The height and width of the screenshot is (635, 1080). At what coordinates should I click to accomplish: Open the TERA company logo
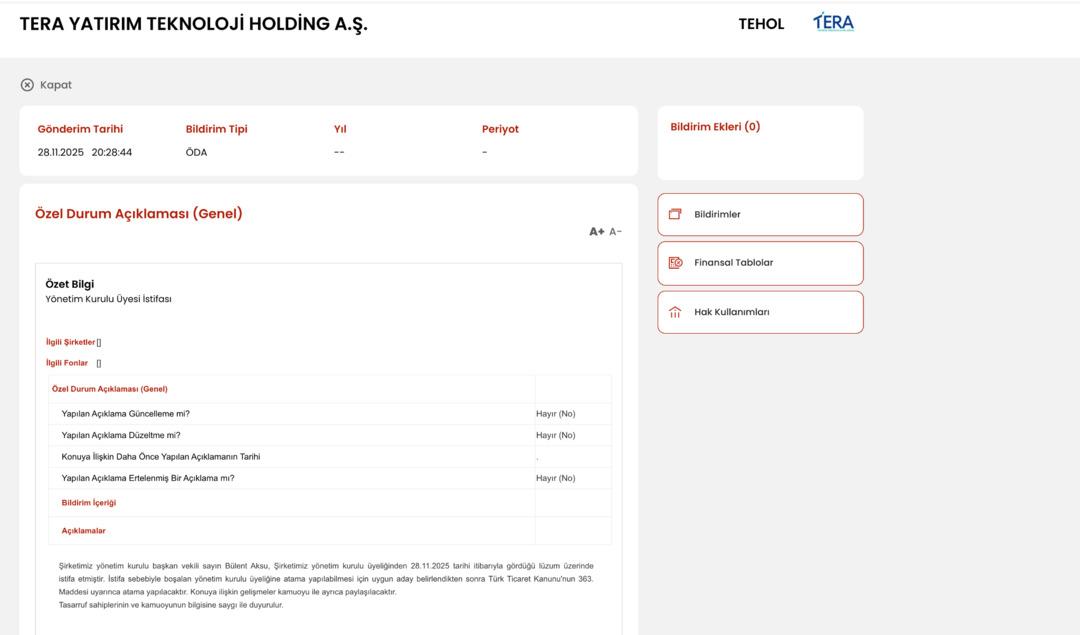pyautogui.click(x=834, y=22)
